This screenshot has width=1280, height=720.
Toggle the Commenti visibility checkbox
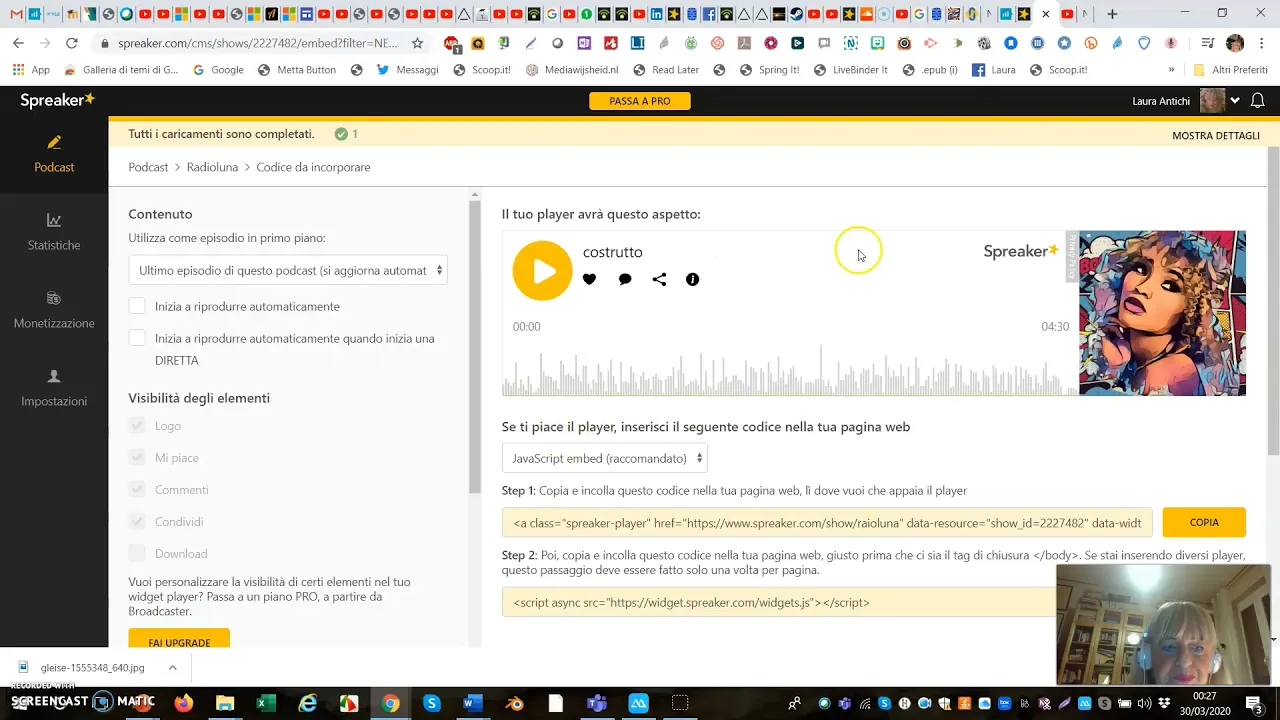137,490
